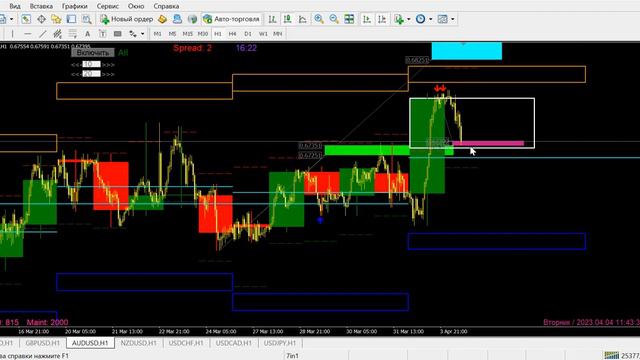Click the 7in1 profile in status bar
This screenshot has height=360, width=640.
(292, 356)
